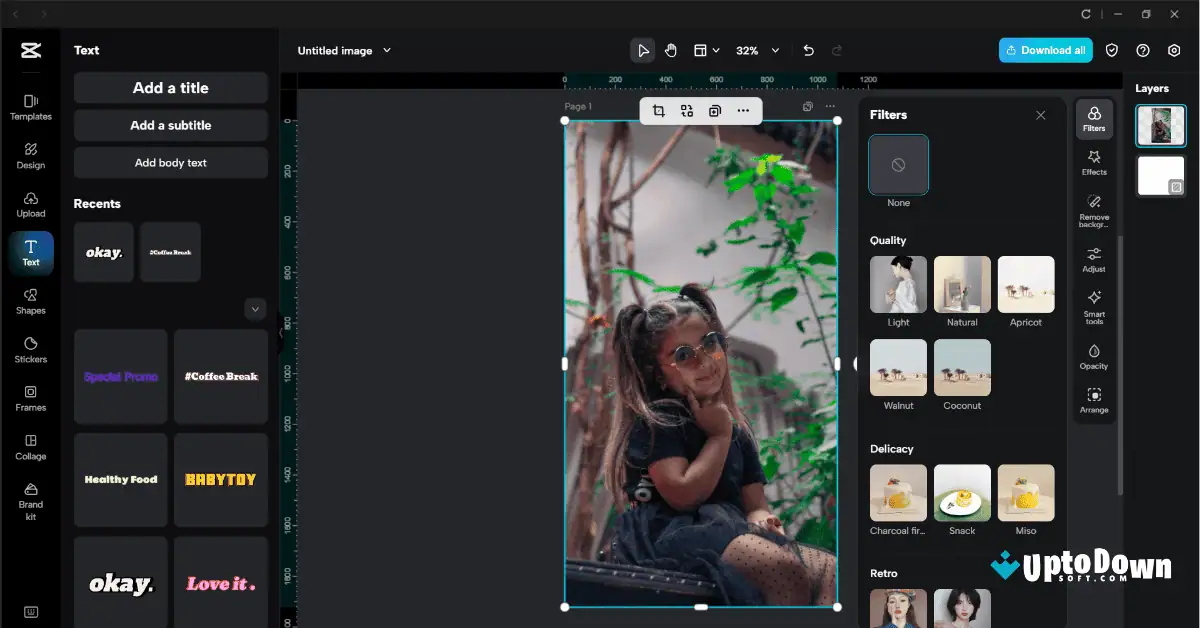Expand the Recents section chevron
1200x628 pixels.
(255, 308)
